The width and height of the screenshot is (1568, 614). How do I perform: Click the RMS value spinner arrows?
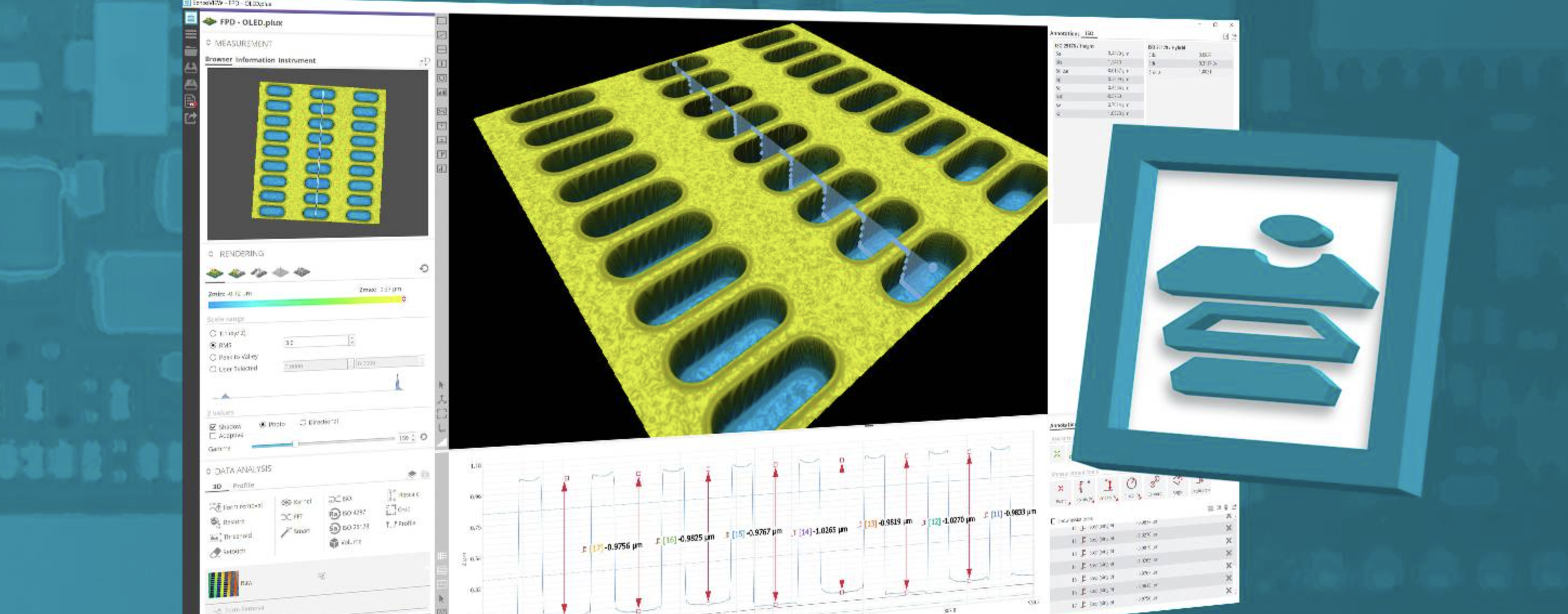coord(352,340)
